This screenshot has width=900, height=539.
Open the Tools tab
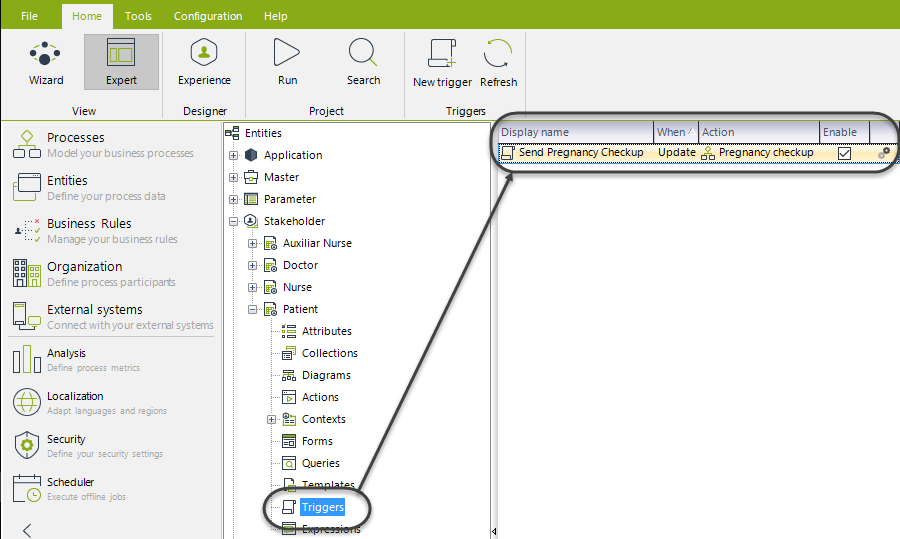pos(138,16)
